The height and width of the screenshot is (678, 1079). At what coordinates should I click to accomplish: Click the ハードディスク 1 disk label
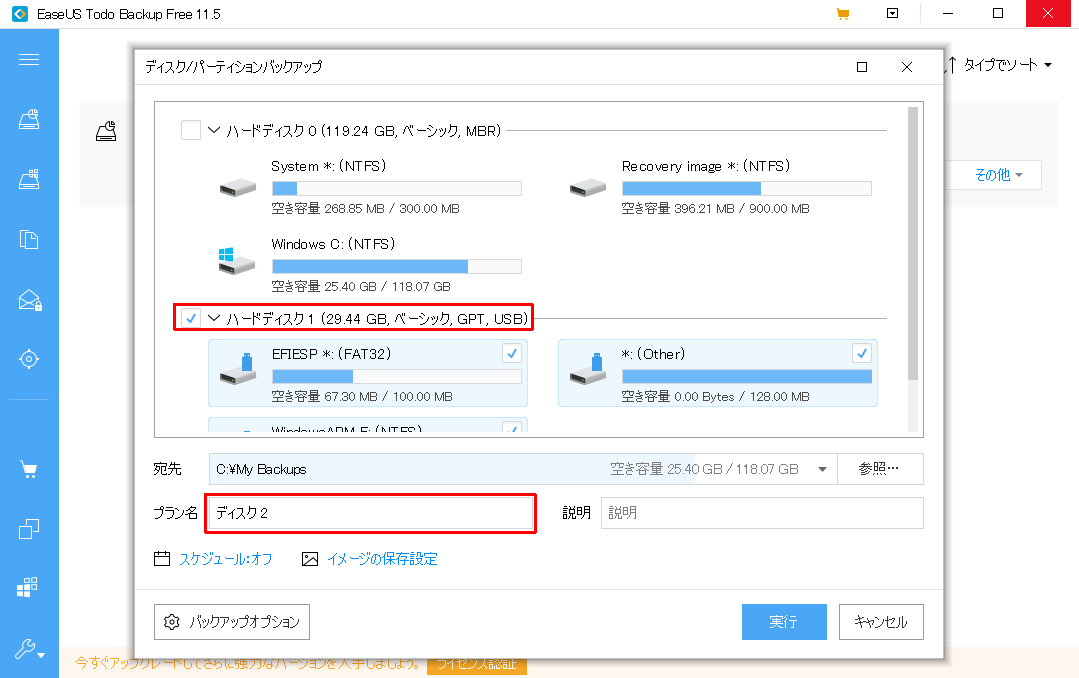tap(377, 319)
